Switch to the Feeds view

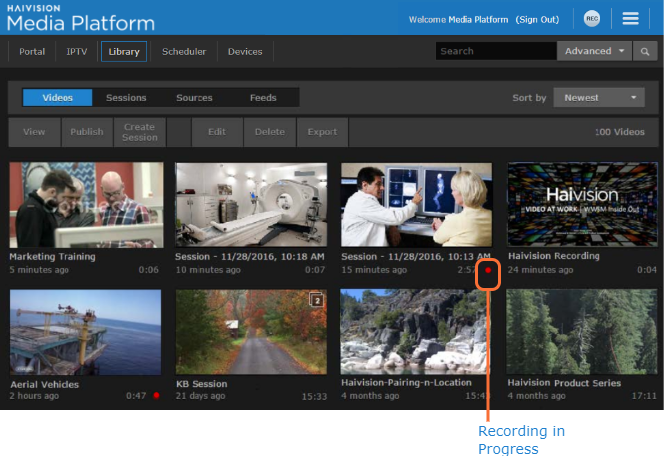point(263,97)
